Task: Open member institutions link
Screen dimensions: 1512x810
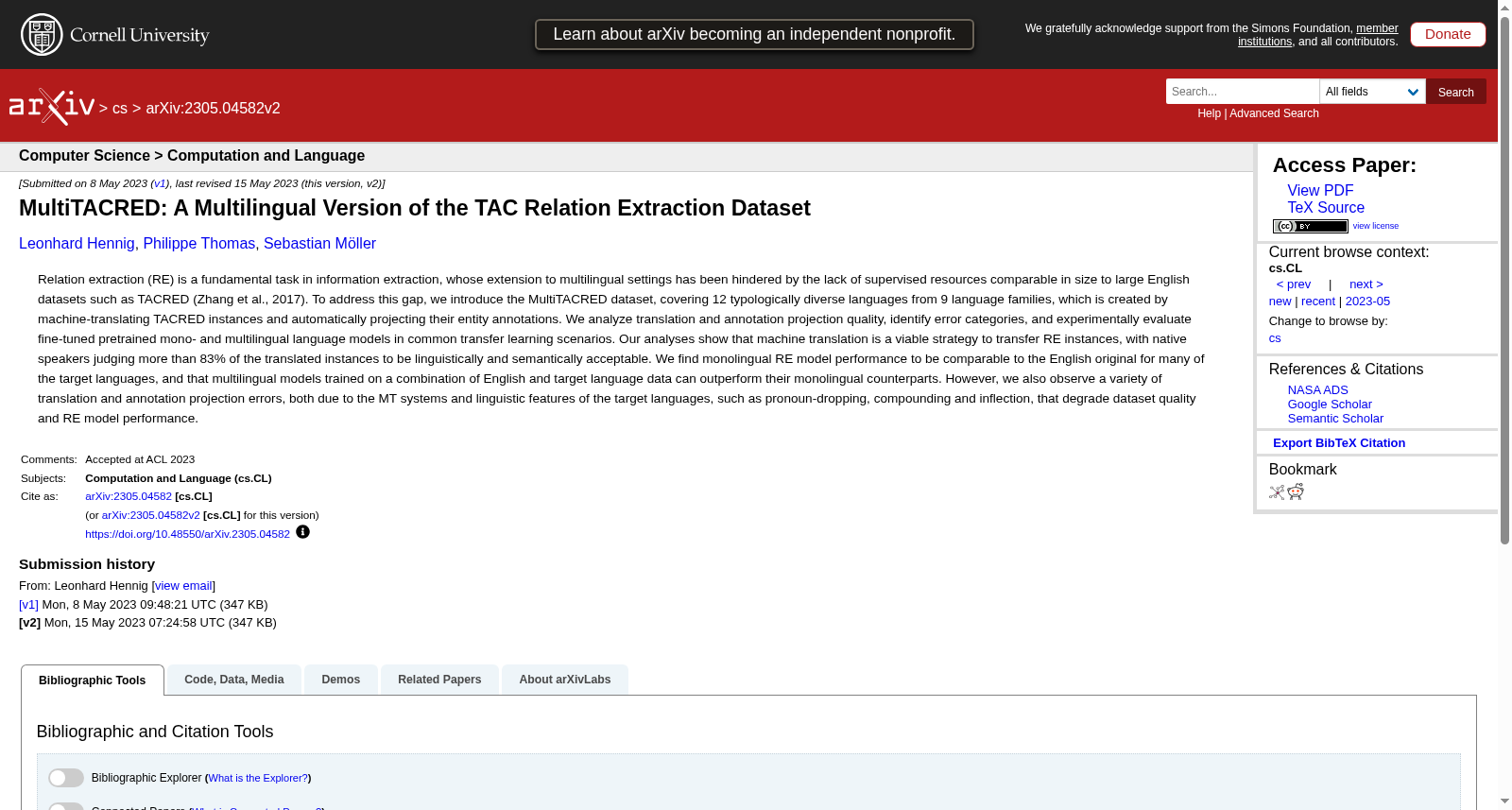Action: tap(1318, 35)
